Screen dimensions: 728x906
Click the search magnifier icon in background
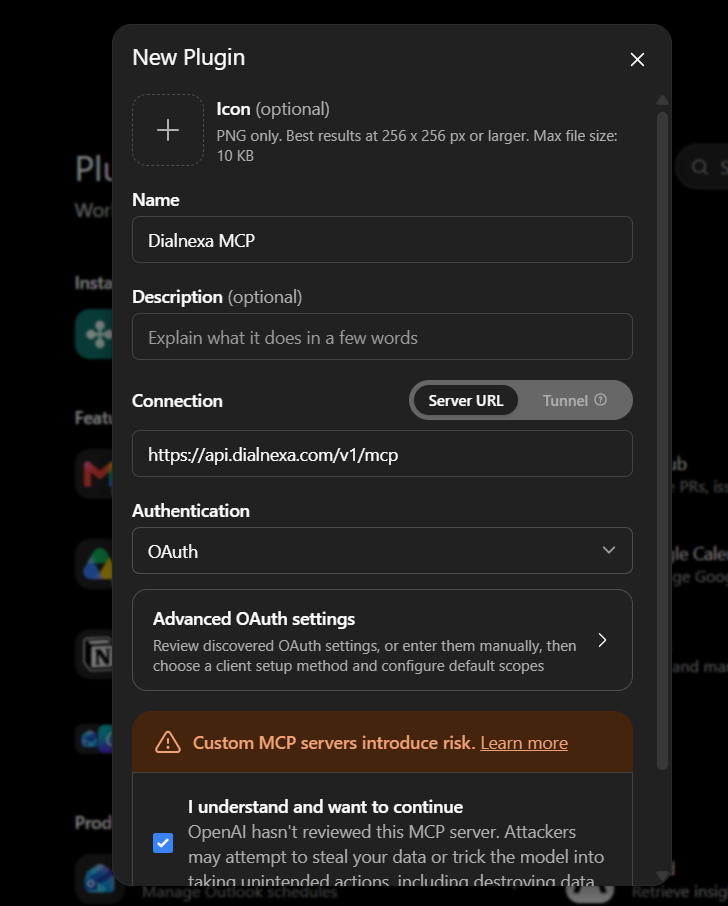pyautogui.click(x=700, y=167)
